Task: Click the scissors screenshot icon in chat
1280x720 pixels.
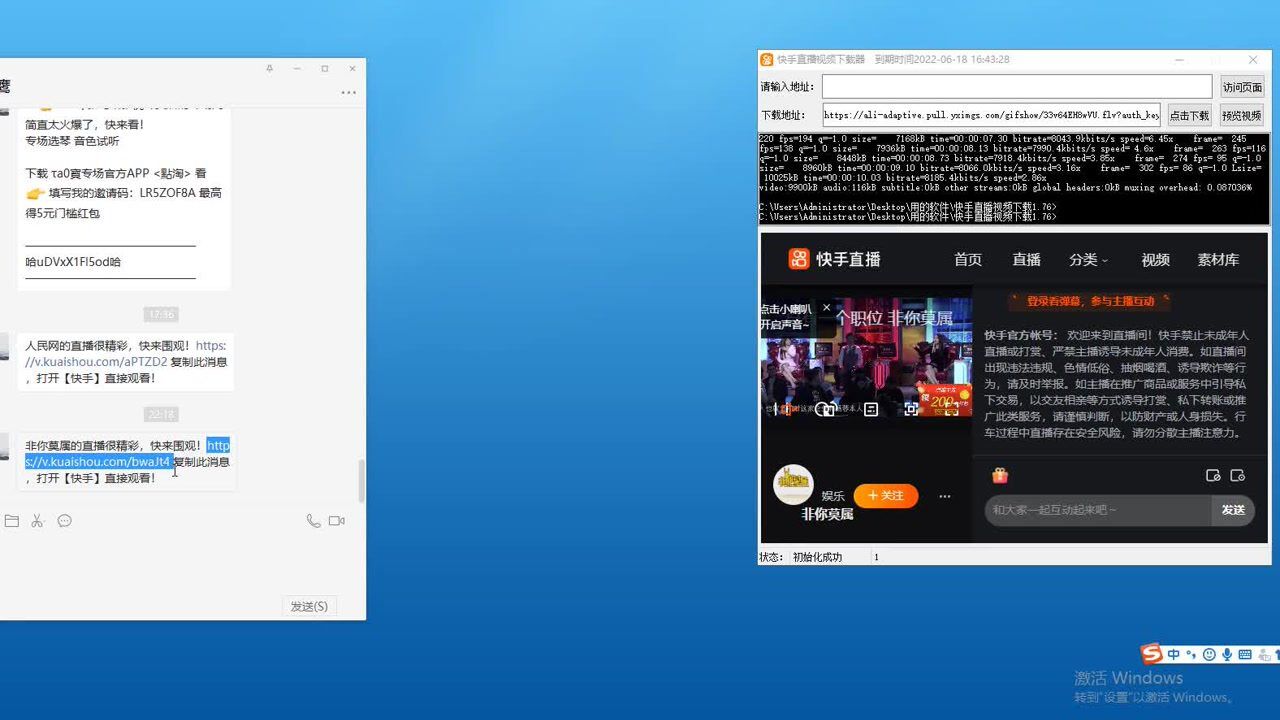Action: (x=38, y=521)
